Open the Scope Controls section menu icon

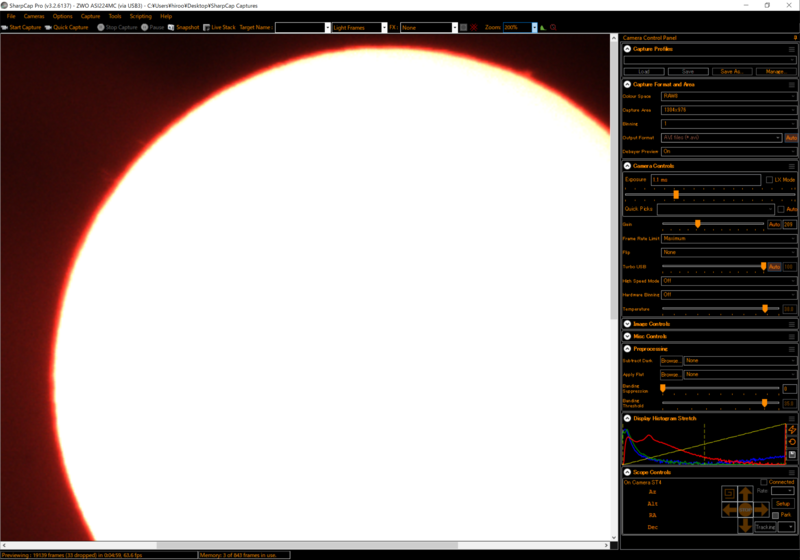pos(792,473)
